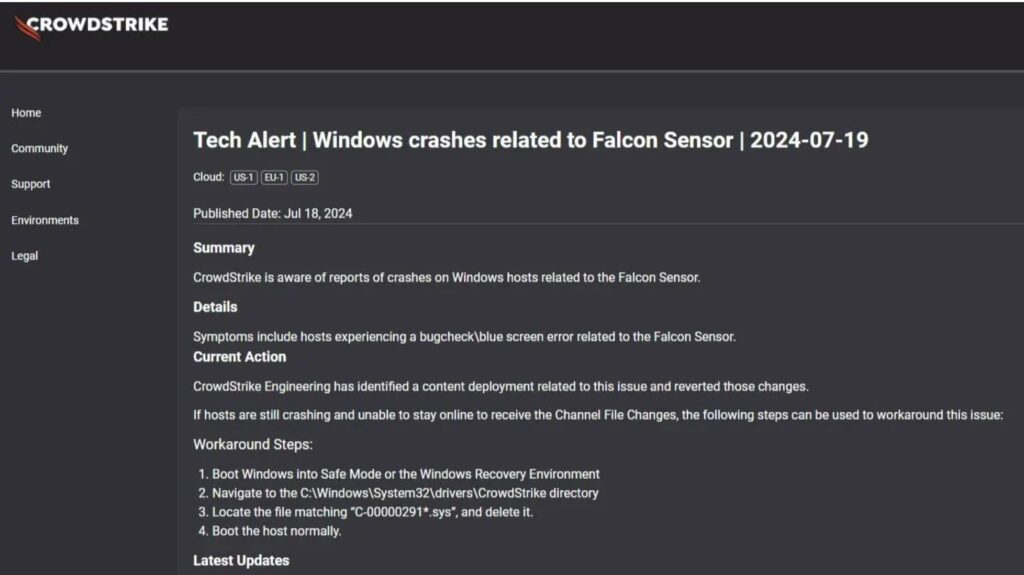Navigate to the Legal page

click(x=25, y=256)
